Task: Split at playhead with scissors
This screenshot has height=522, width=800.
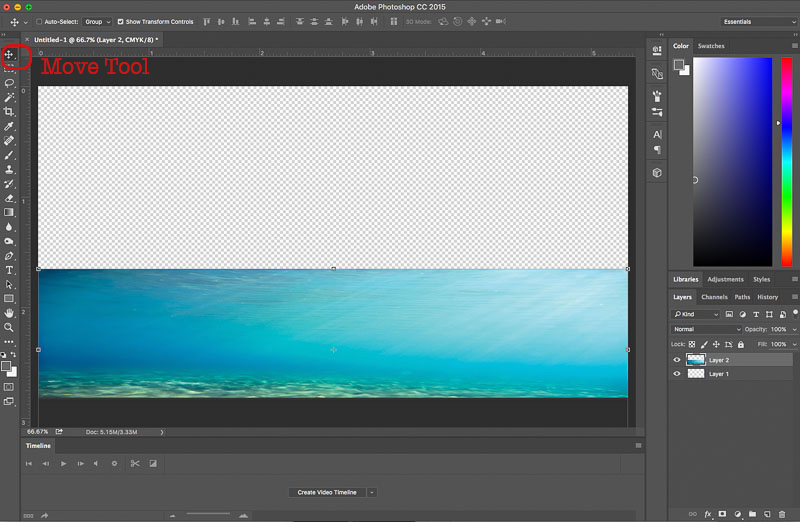Action: pyautogui.click(x=135, y=464)
